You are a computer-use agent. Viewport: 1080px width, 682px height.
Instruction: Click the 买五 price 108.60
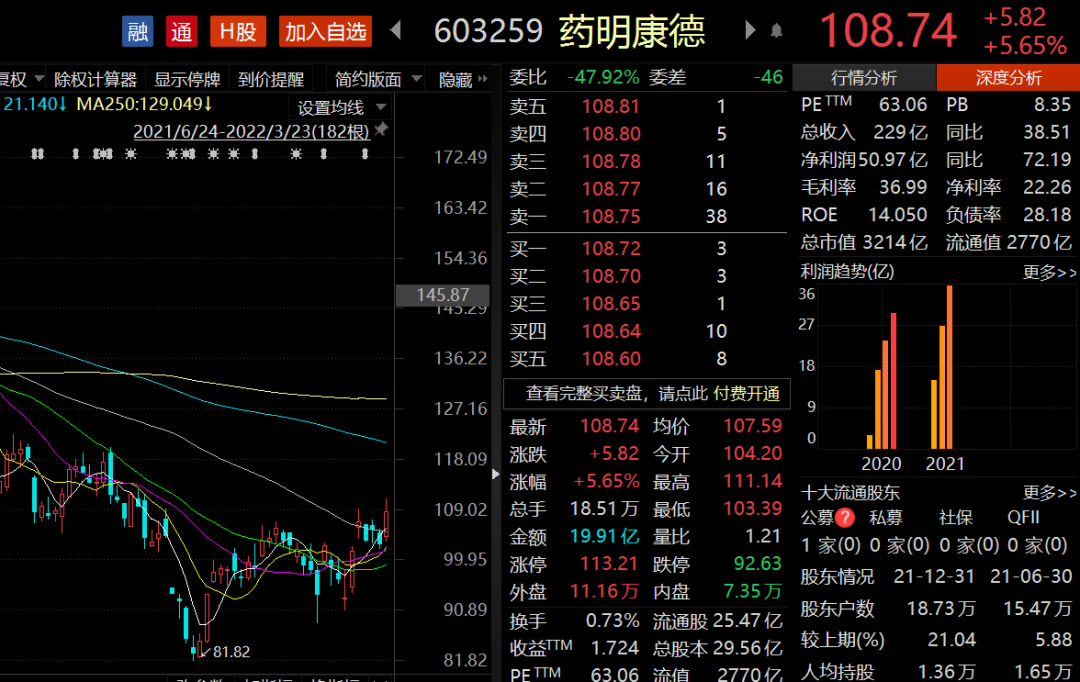click(611, 359)
